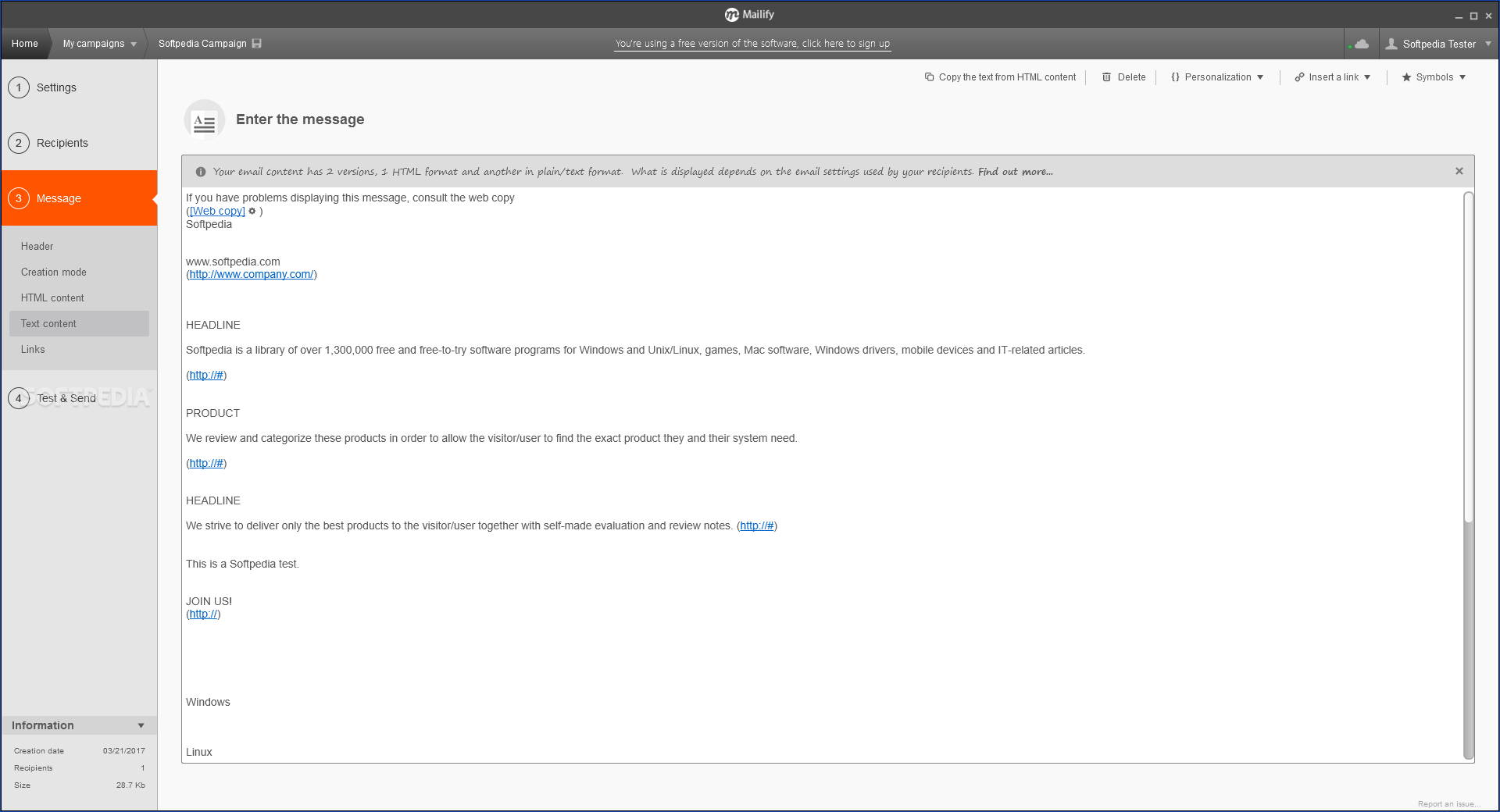1500x812 pixels.
Task: Collapse the Information panel arrow
Action: coord(141,725)
